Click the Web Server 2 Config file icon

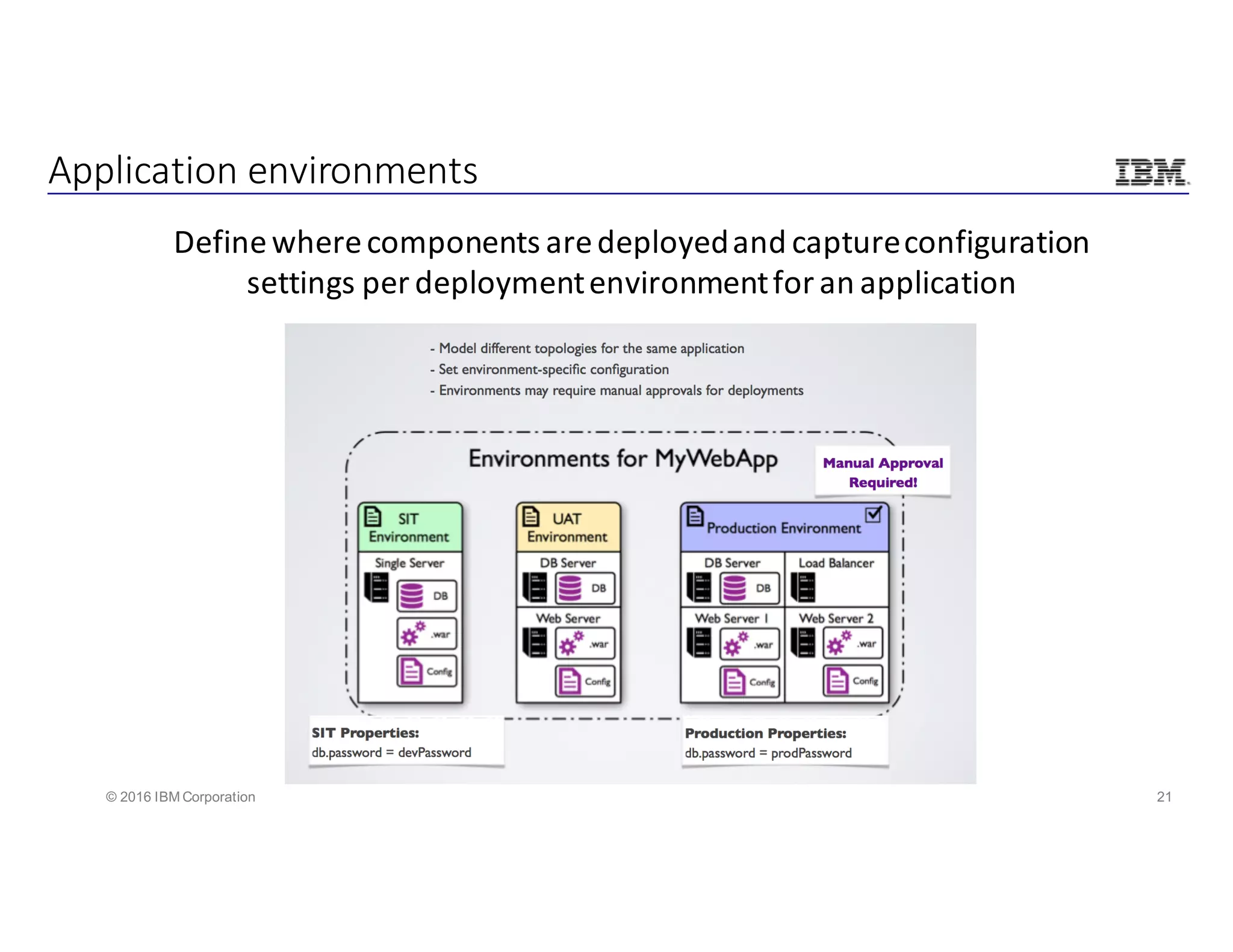837,681
